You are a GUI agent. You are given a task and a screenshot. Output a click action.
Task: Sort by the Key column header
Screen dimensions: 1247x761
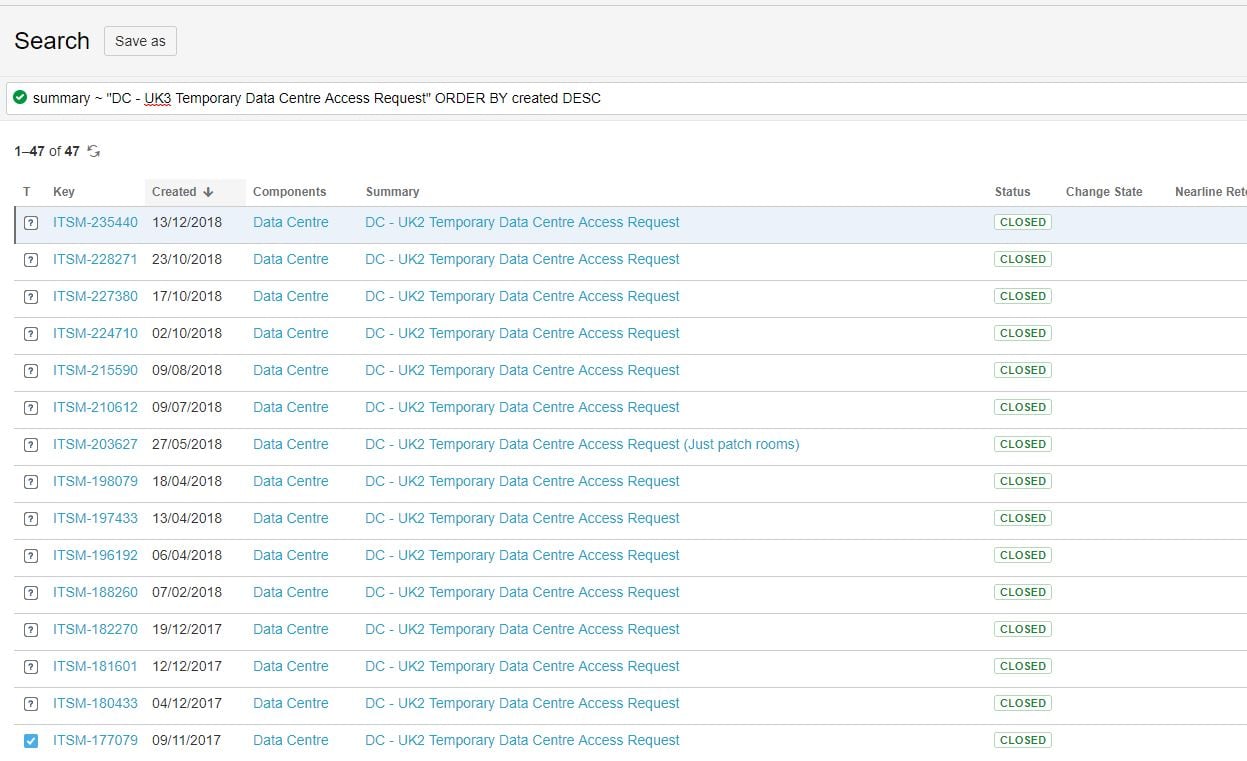point(64,192)
